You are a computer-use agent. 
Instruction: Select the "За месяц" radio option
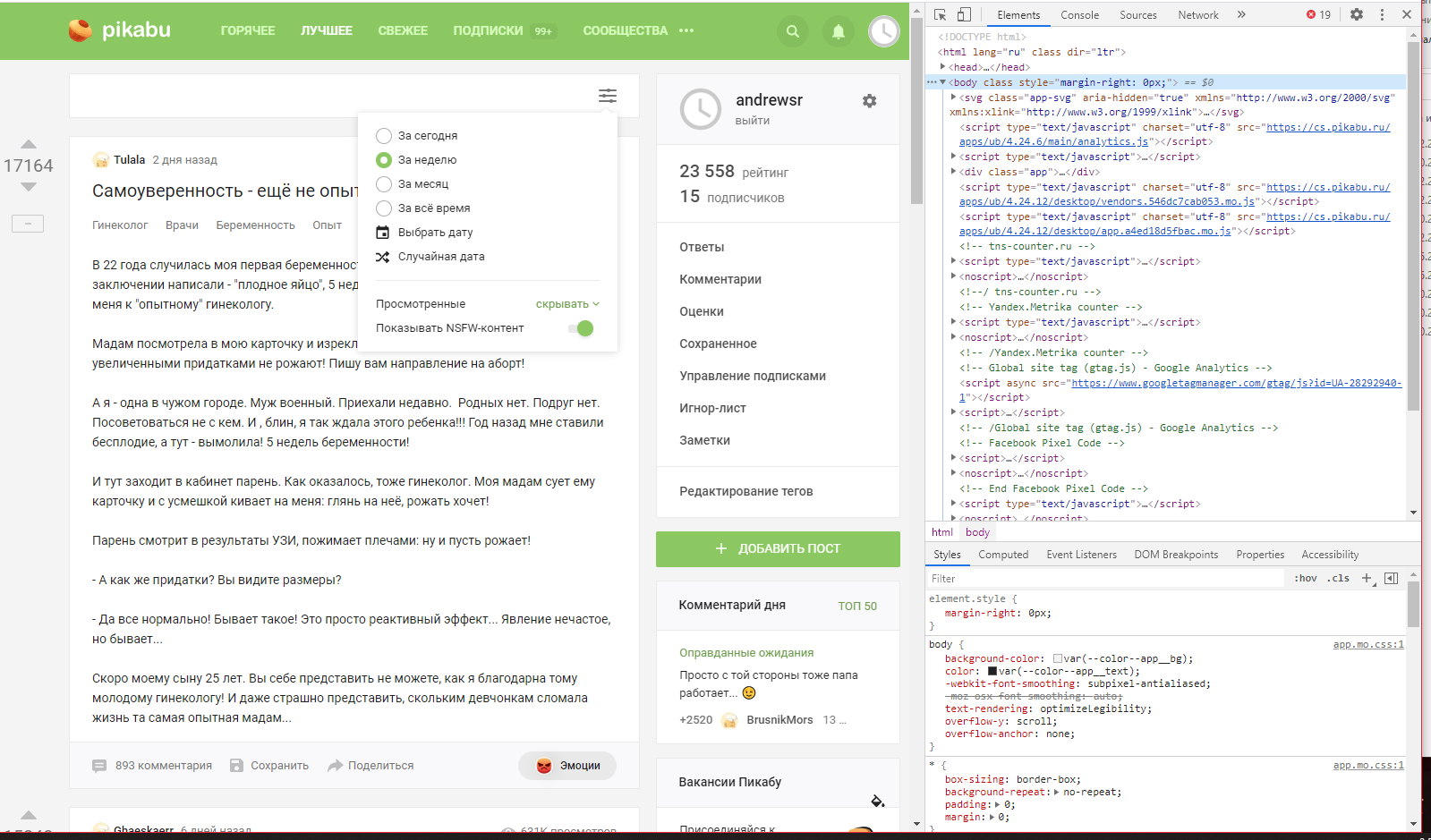pos(384,184)
